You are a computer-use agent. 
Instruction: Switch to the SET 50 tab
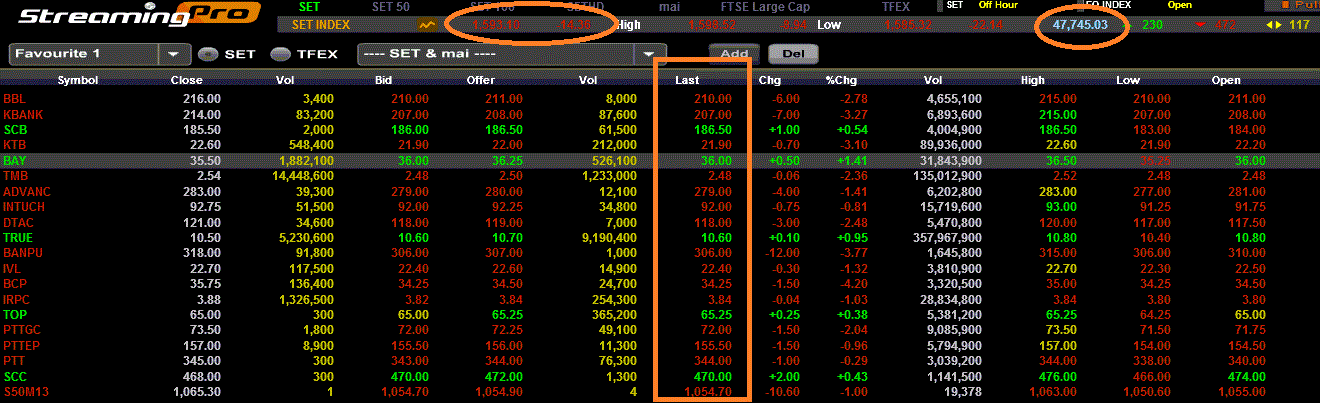tap(391, 6)
